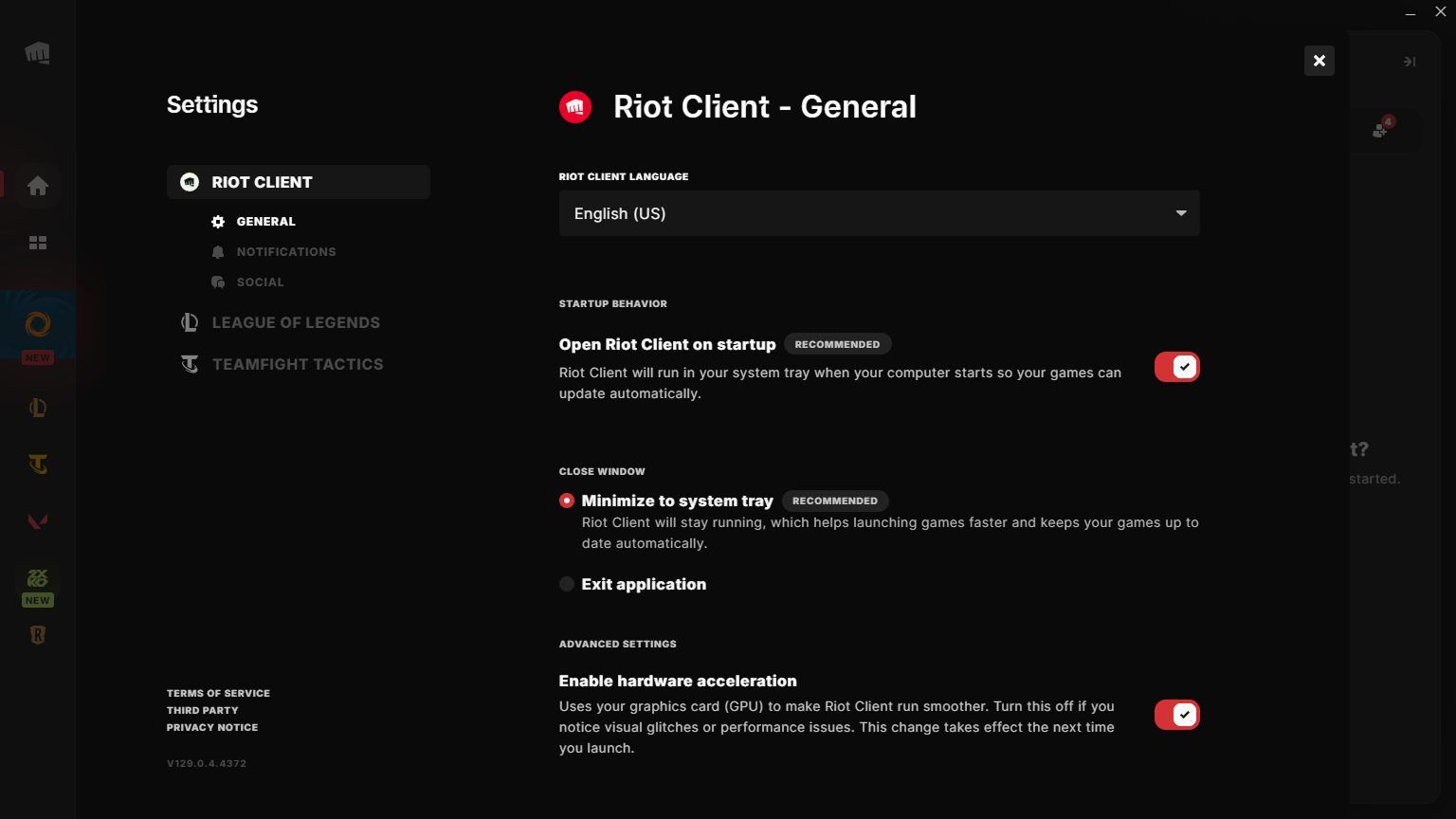1456x819 pixels.
Task: Open the 2XKO game marked NEW
Action: pyautogui.click(x=38, y=580)
